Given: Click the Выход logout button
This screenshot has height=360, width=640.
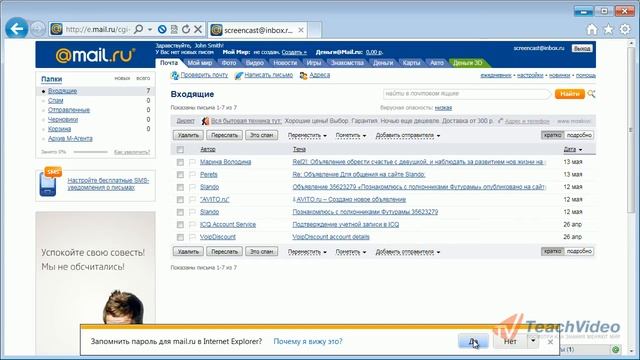Looking at the screenshot, I should tap(582, 48).
